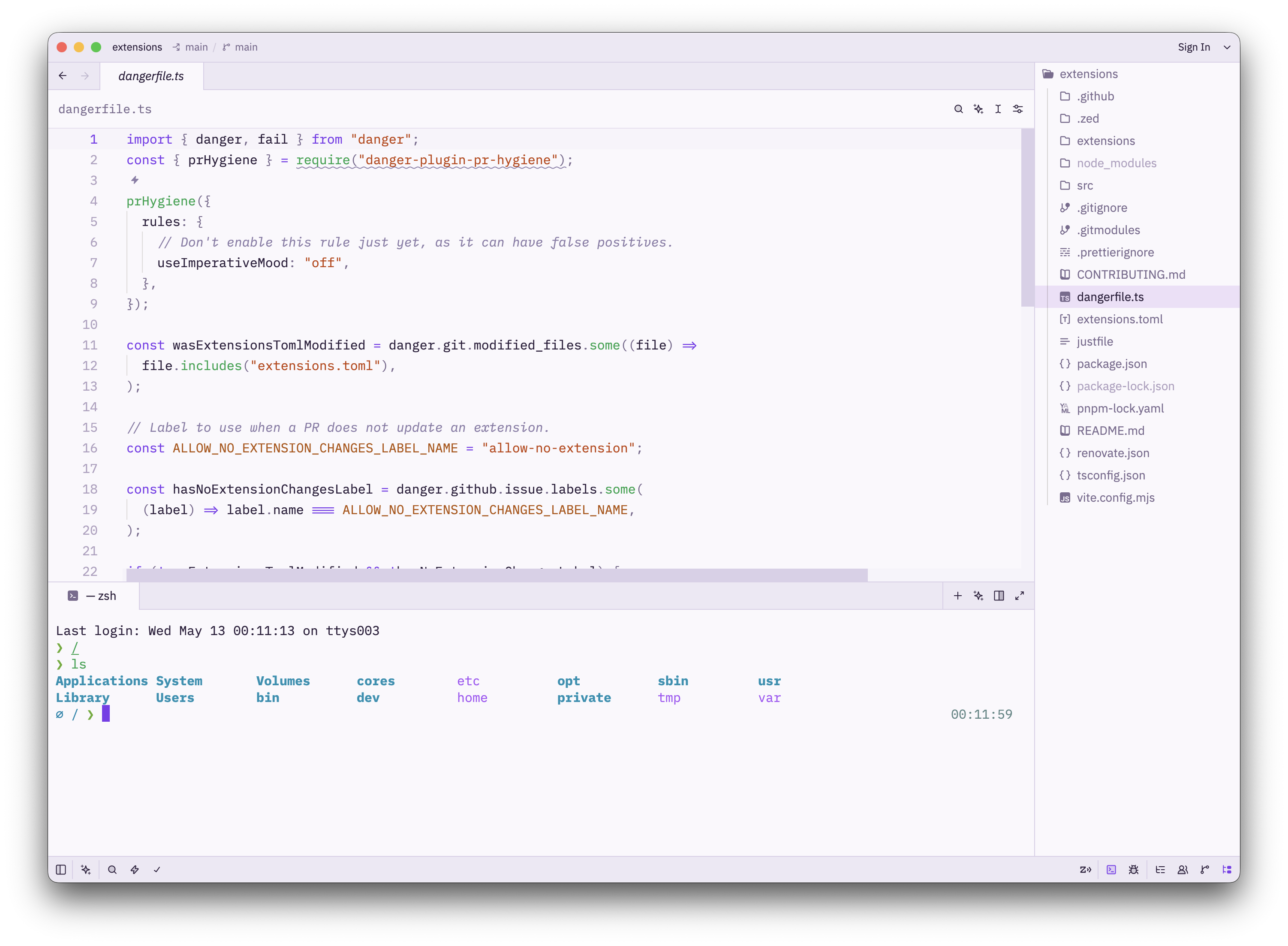Split the terminal pane
Image resolution: width=1288 pixels, height=946 pixels.
tap(999, 596)
